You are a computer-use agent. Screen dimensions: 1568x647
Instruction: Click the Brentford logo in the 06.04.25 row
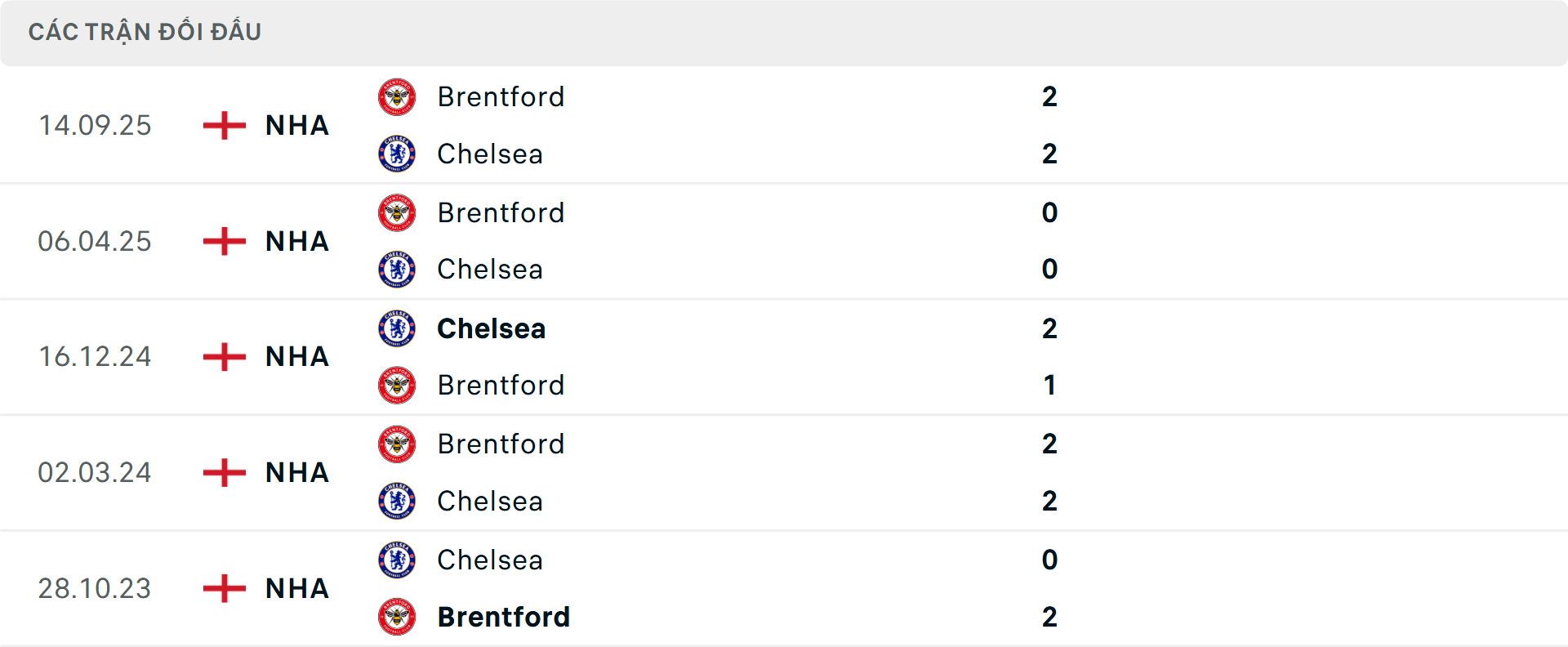[395, 212]
